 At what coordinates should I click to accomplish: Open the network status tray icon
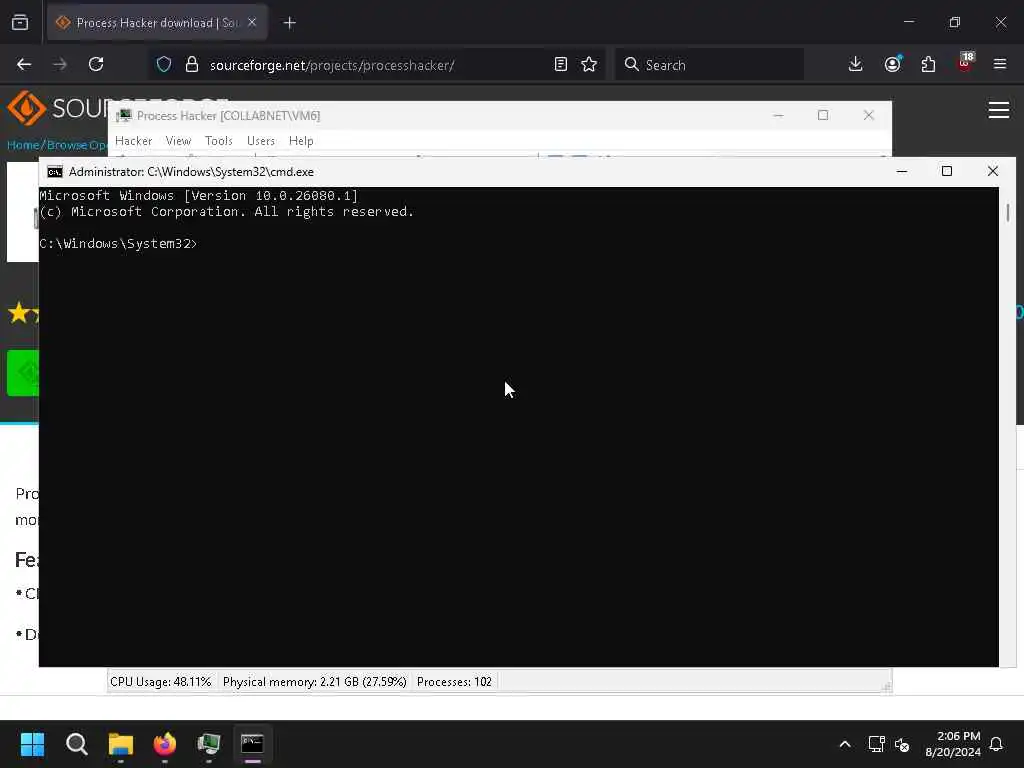pyautogui.click(x=876, y=744)
